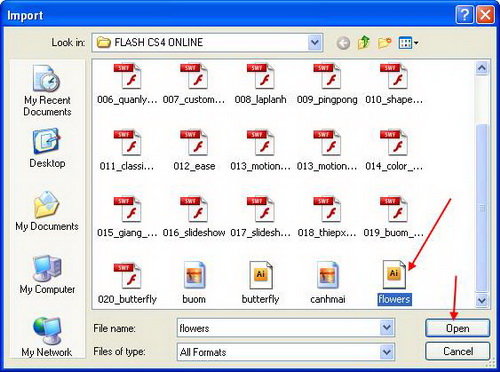Open My Computer location

point(47,275)
